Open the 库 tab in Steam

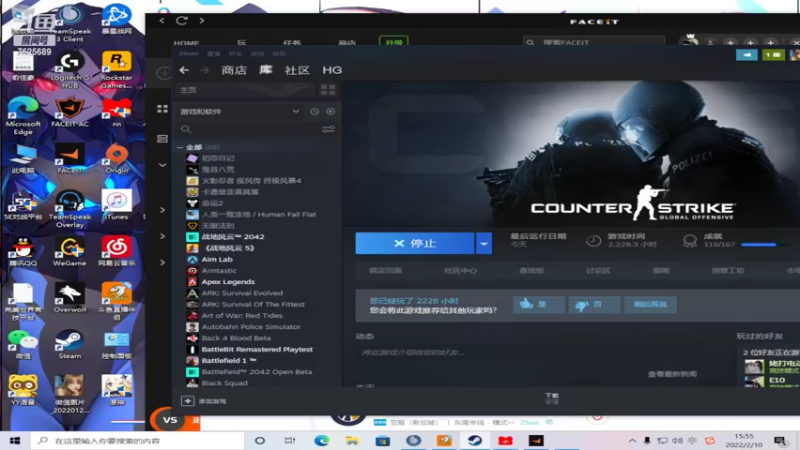(x=265, y=70)
